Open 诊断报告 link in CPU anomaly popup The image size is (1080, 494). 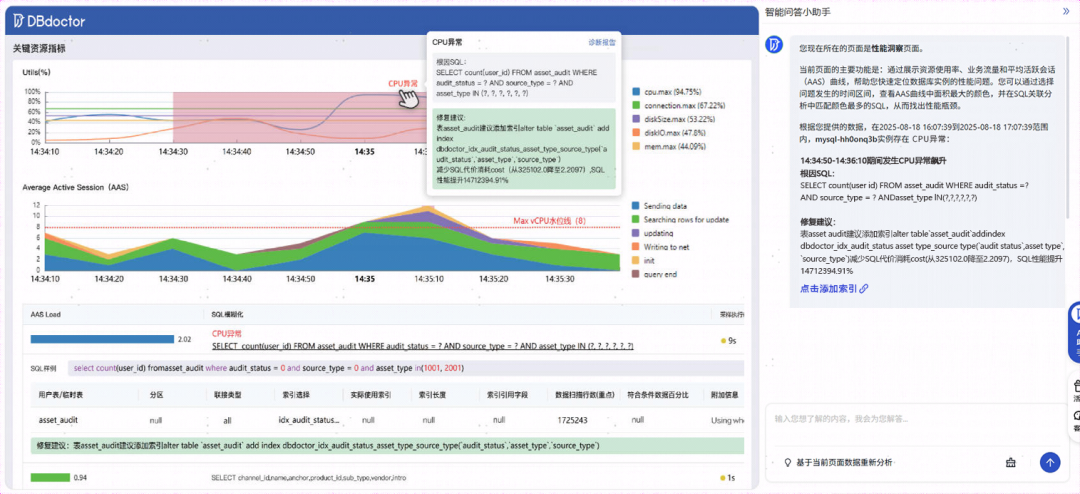click(x=602, y=42)
